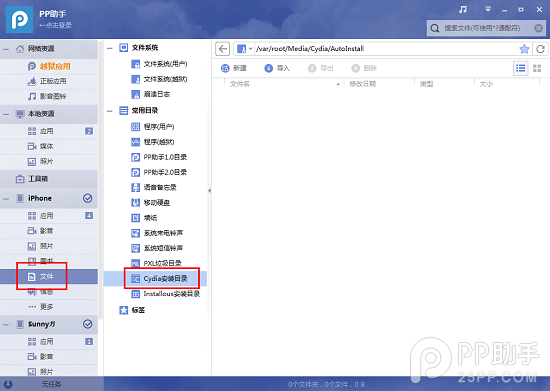Clear the search box with X icon
550x391 pixels.
coord(538,28)
